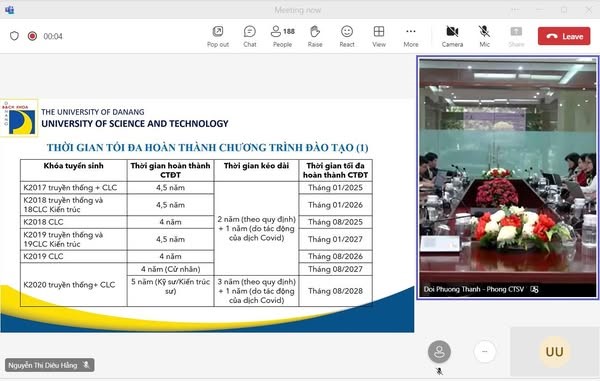Screen dimensions: 600x381
Task: Click the shared presentation slide
Action: 207,216
